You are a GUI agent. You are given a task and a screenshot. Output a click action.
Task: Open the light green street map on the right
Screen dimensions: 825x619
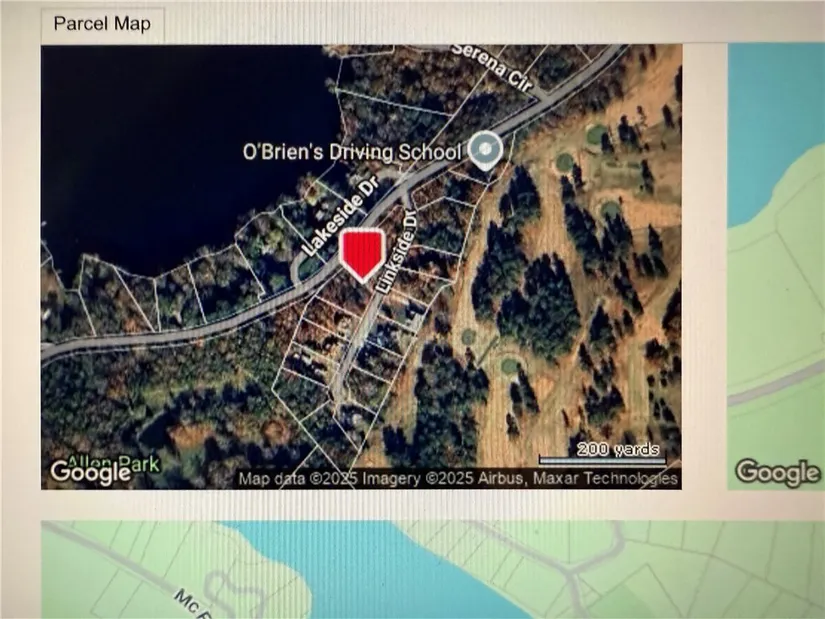pyautogui.click(x=776, y=266)
